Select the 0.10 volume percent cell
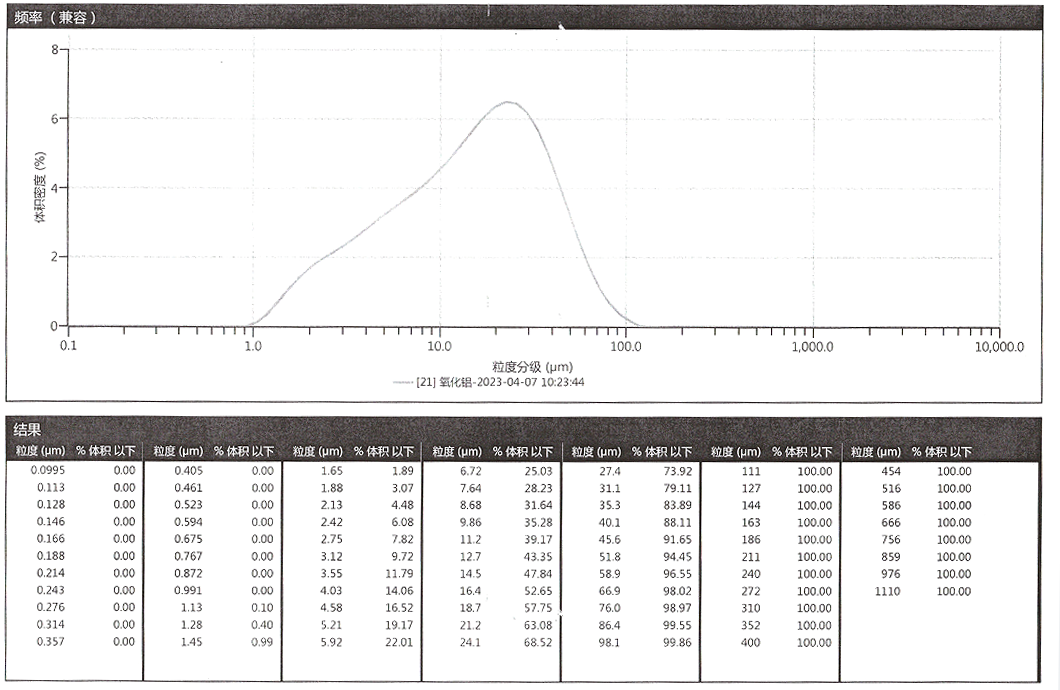Screen dimensions: 1060x690 [261, 608]
